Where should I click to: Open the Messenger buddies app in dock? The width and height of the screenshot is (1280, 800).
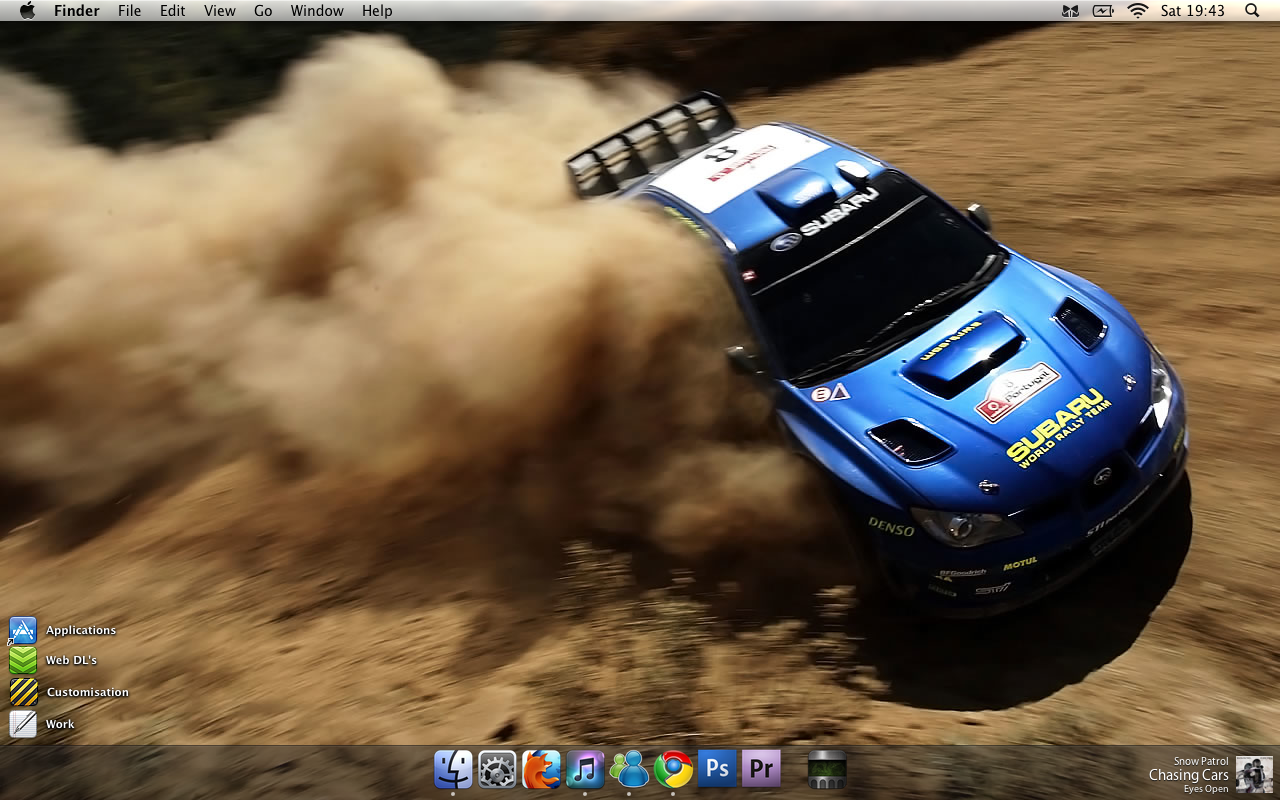[629, 769]
